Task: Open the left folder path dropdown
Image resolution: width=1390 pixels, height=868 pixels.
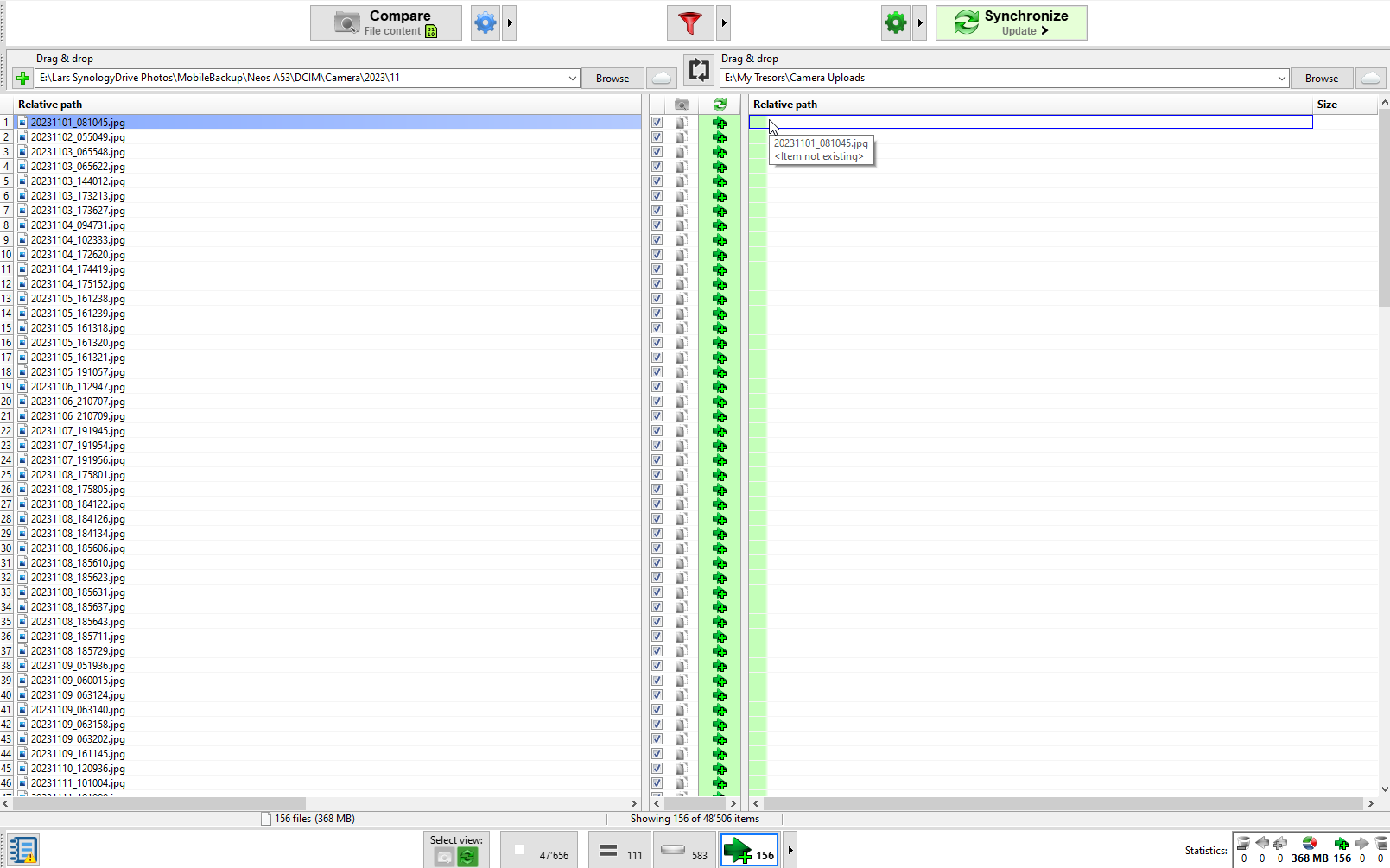Action: click(x=572, y=78)
